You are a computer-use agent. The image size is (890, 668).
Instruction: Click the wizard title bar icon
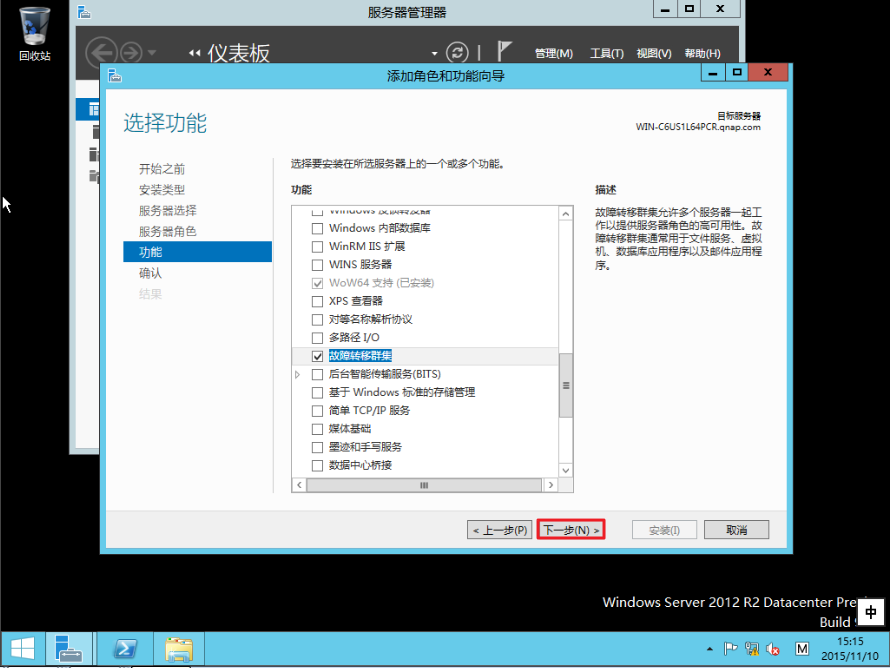[115, 75]
